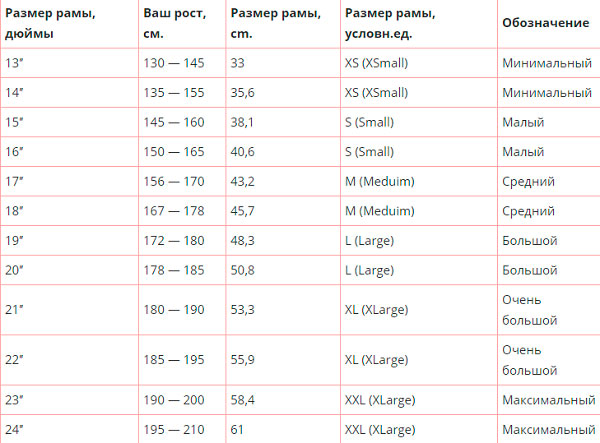Select the 180 — 190 height cell
The height and width of the screenshot is (443, 600).
pyautogui.click(x=174, y=310)
